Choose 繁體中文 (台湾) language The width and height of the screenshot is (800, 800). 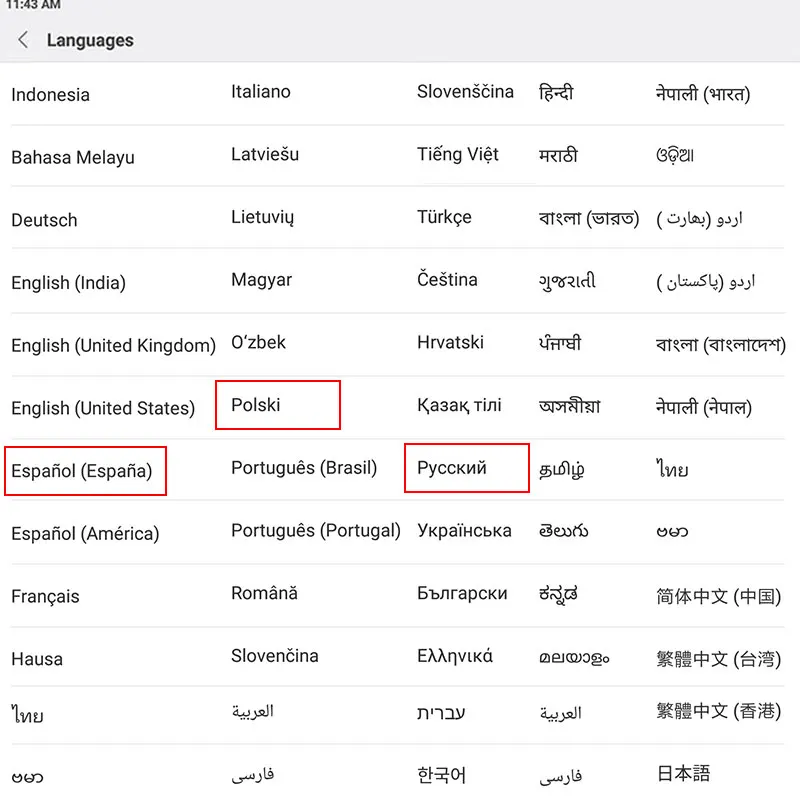718,659
